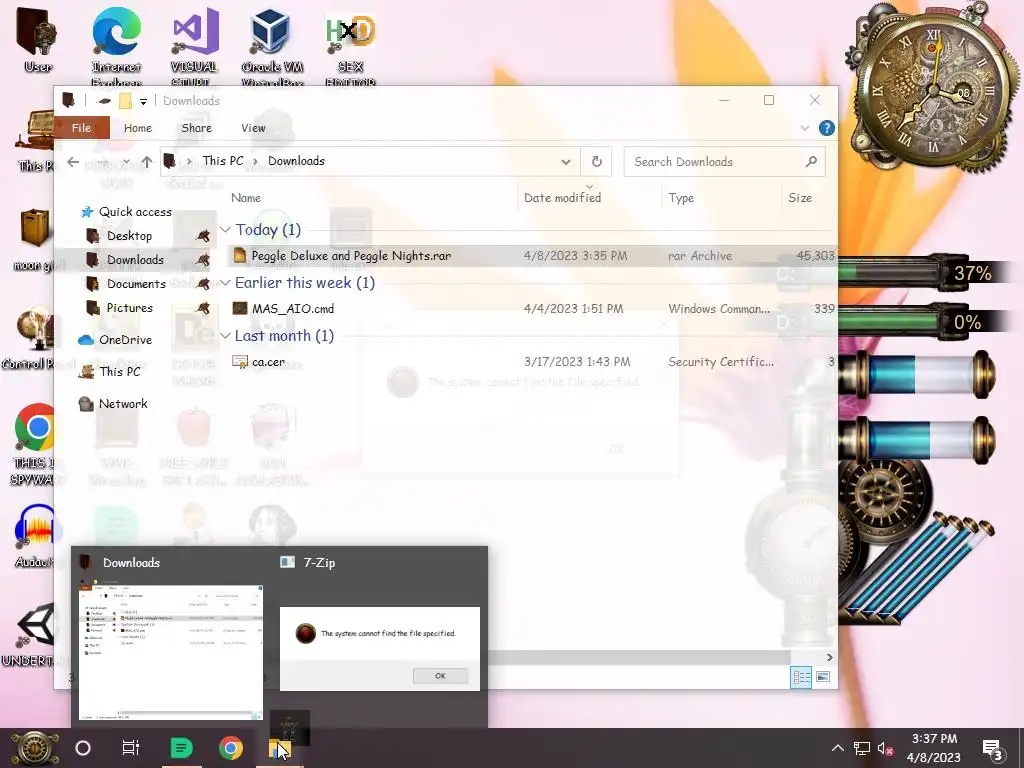Click the Start button on taskbar
Viewport: 1024px width, 768px height.
click(x=35, y=748)
